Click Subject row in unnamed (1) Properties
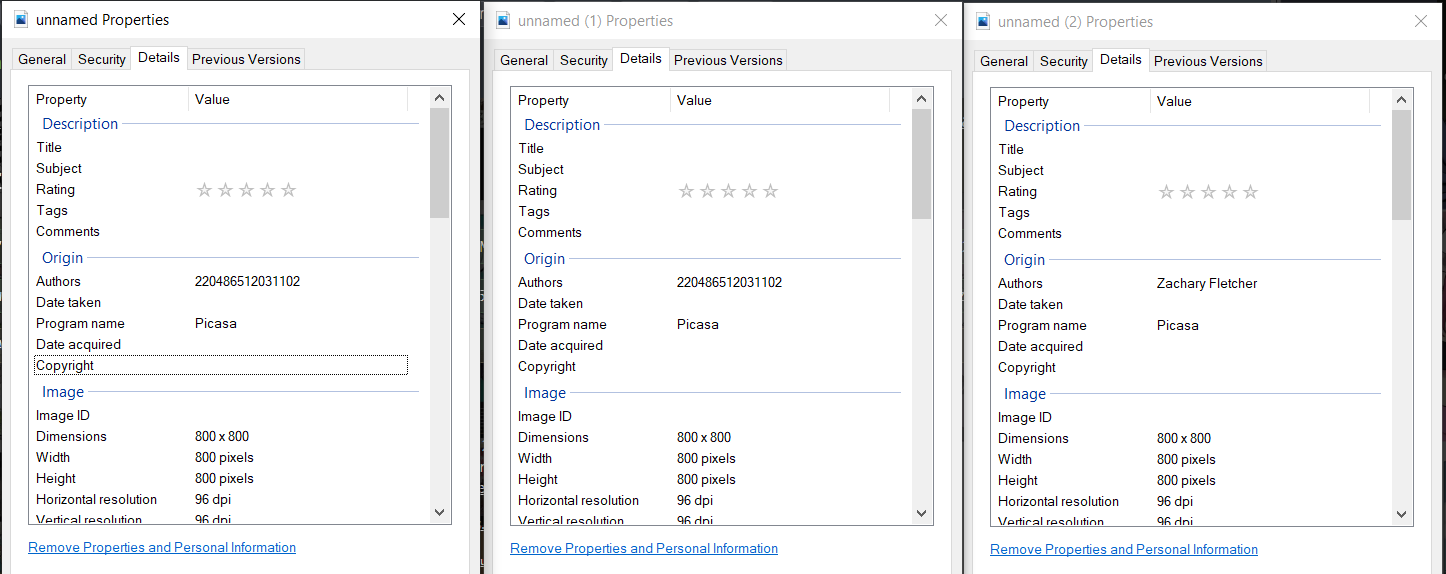1446x574 pixels. pyautogui.click(x=703, y=169)
